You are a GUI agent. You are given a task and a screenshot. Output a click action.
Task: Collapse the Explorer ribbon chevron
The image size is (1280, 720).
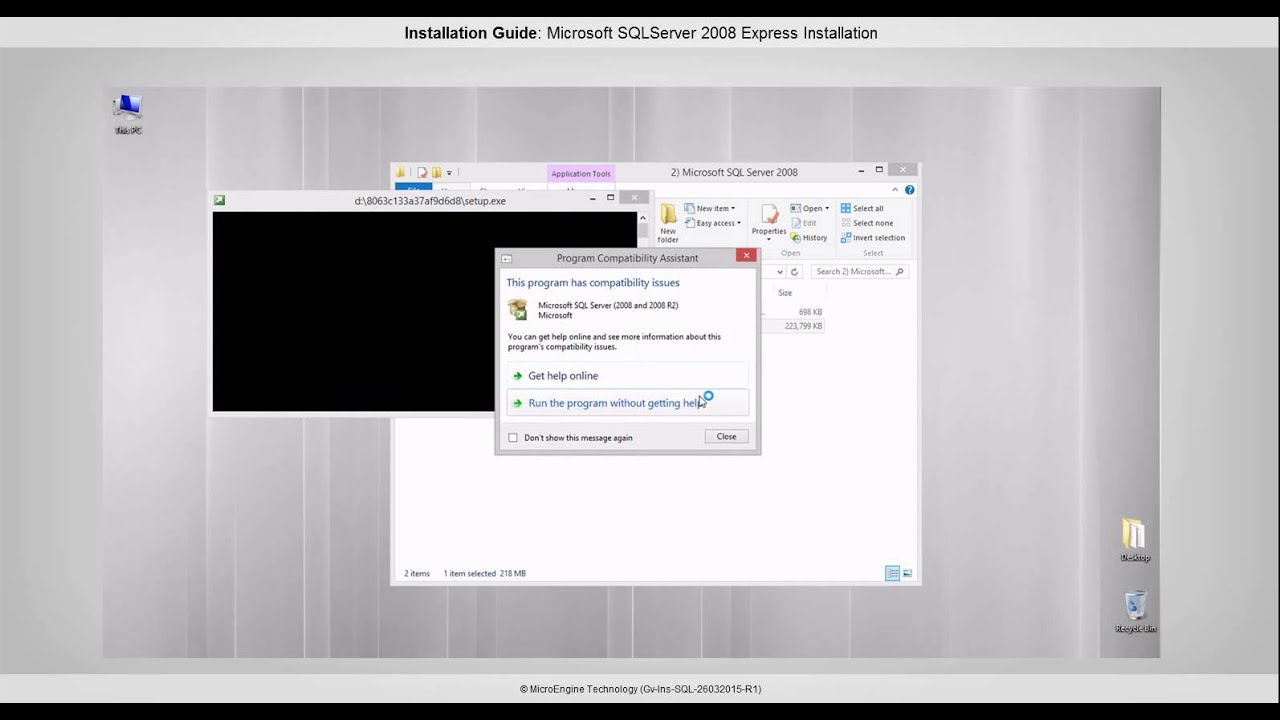coord(897,189)
